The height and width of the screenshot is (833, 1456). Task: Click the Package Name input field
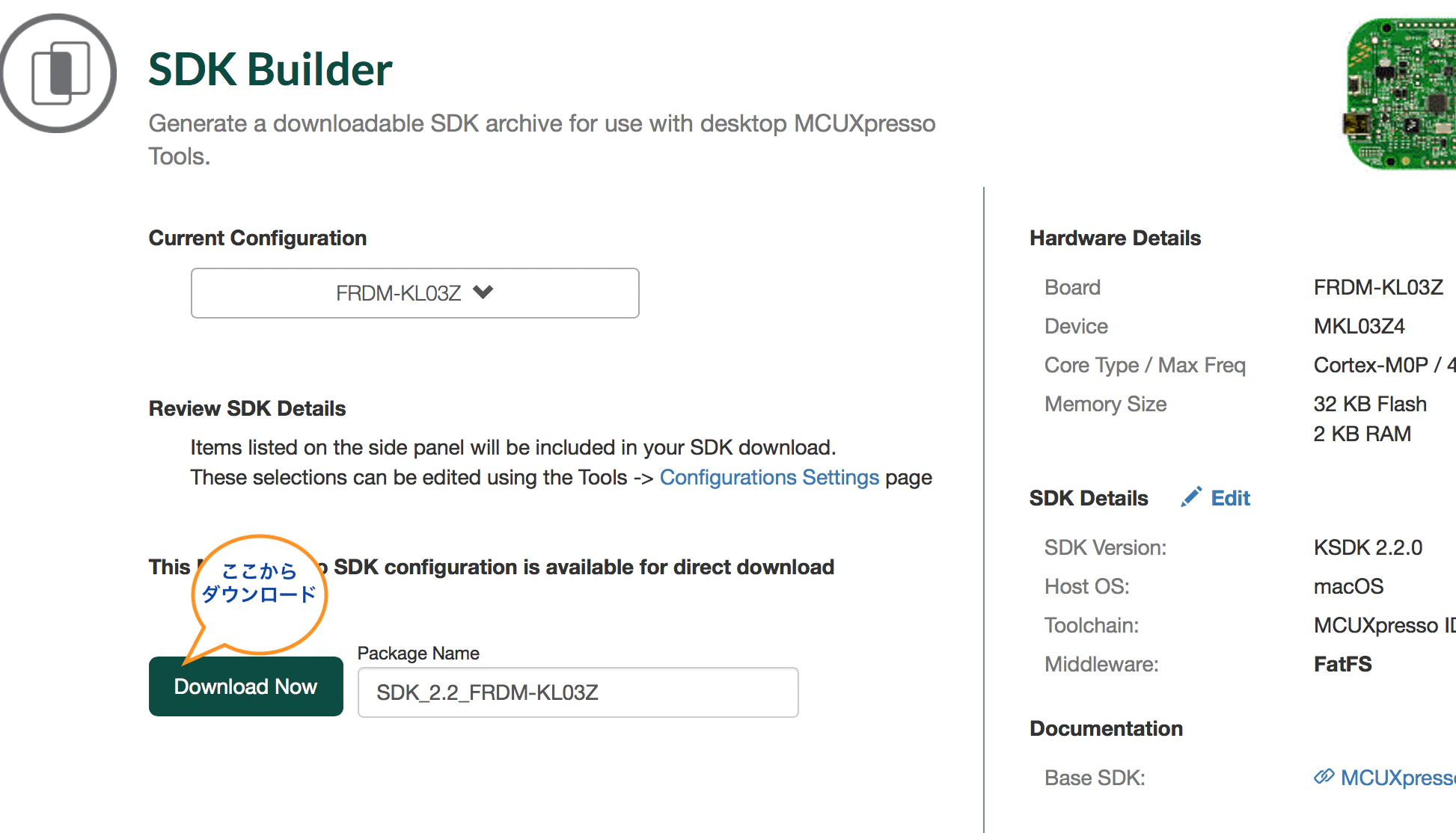click(x=578, y=692)
